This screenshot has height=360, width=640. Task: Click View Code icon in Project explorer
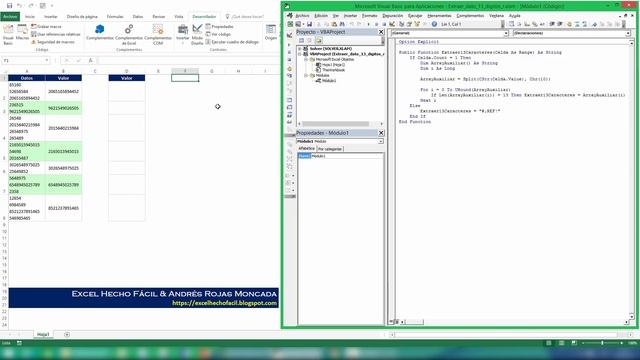301,40
